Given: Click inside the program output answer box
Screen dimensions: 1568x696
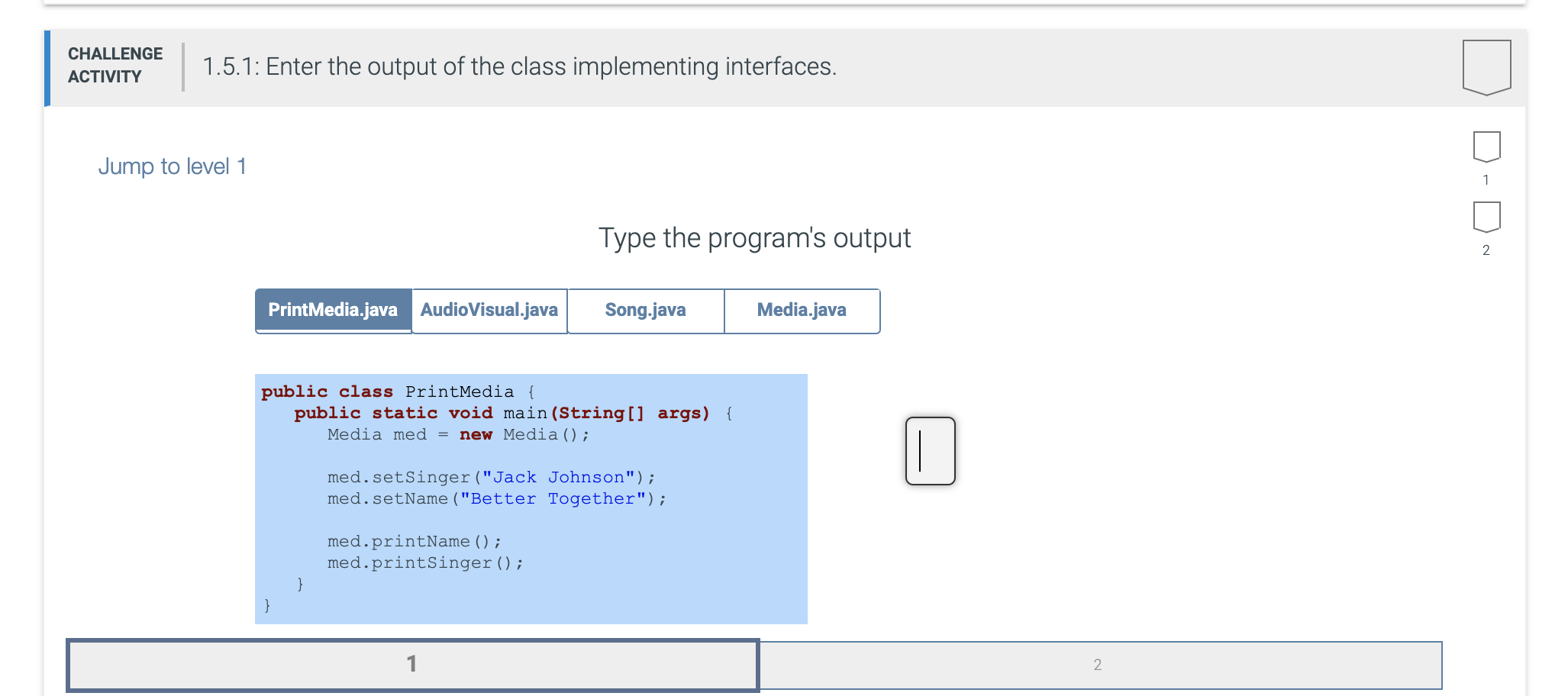Looking at the screenshot, I should (930, 451).
